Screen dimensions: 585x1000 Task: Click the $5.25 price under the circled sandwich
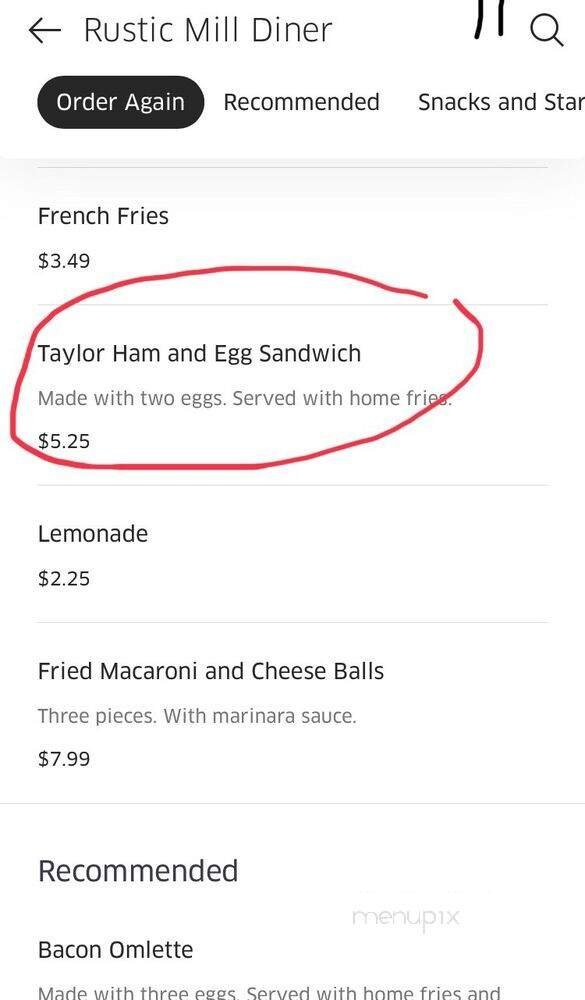coord(63,440)
